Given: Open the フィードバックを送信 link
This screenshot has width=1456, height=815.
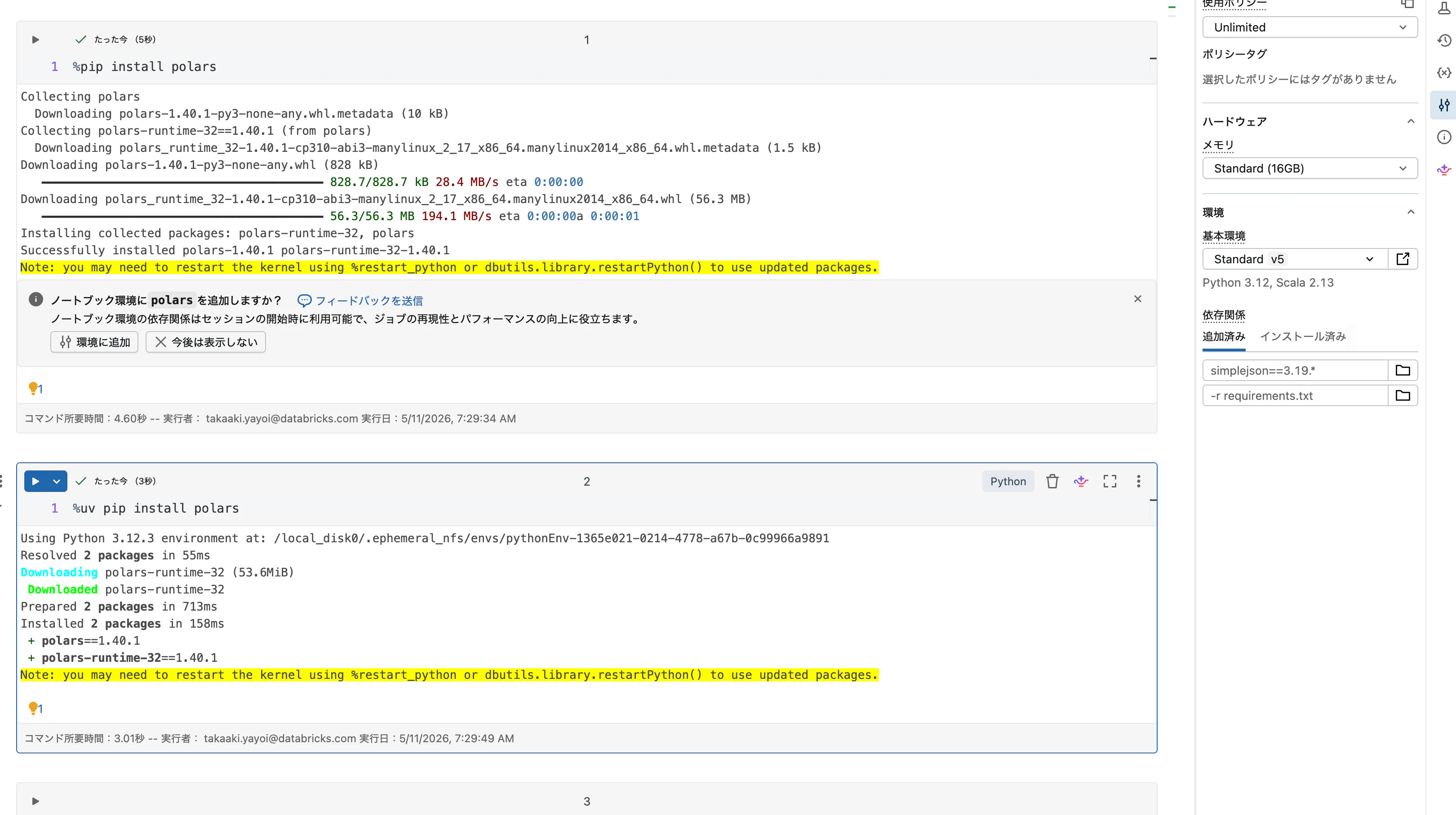Looking at the screenshot, I should click(x=360, y=301).
